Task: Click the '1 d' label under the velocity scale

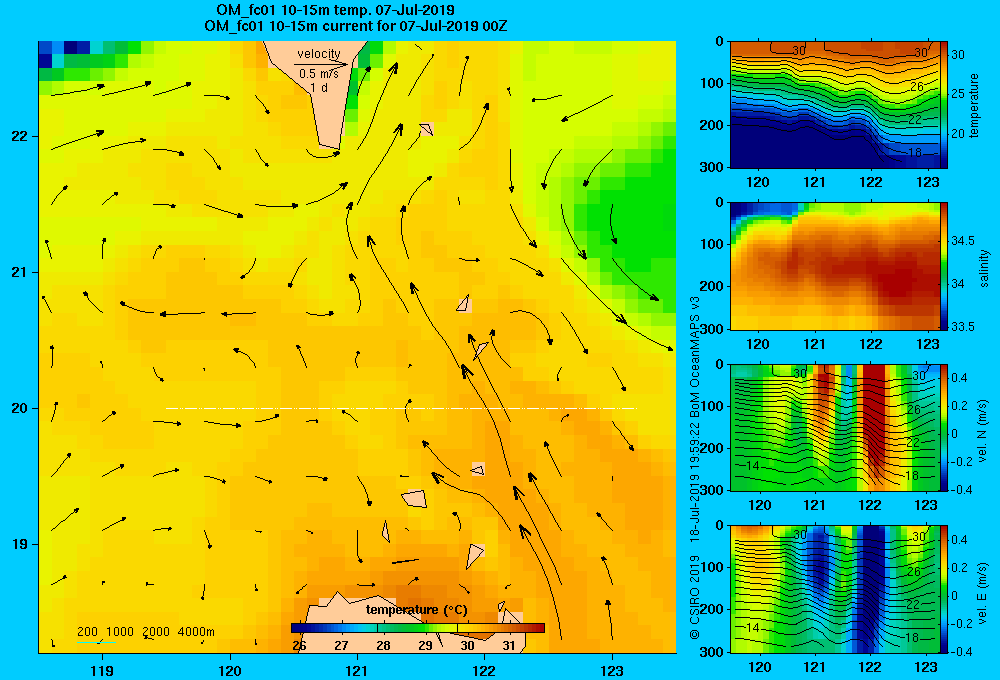Action: [319, 87]
